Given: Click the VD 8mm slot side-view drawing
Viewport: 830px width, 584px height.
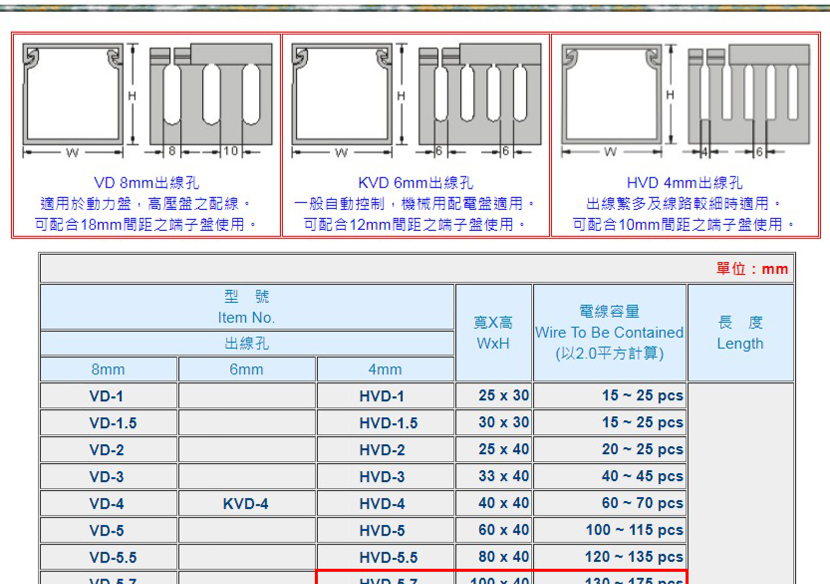Looking at the screenshot, I should [210, 95].
